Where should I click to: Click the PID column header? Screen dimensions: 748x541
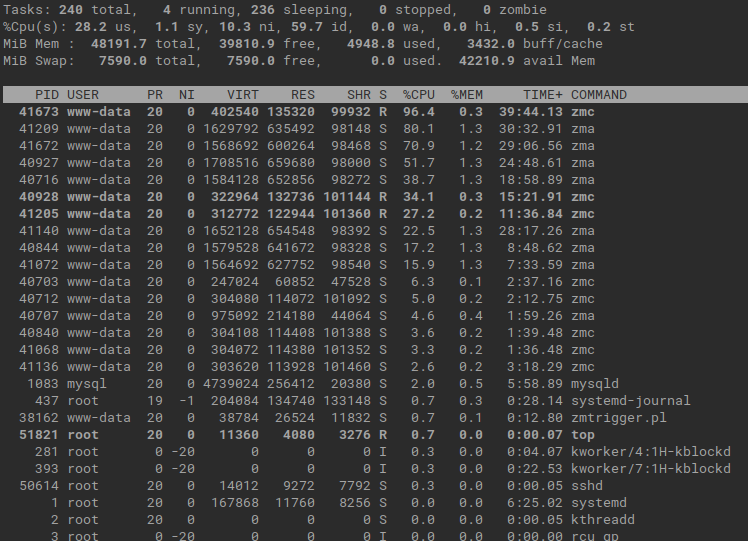point(47,94)
